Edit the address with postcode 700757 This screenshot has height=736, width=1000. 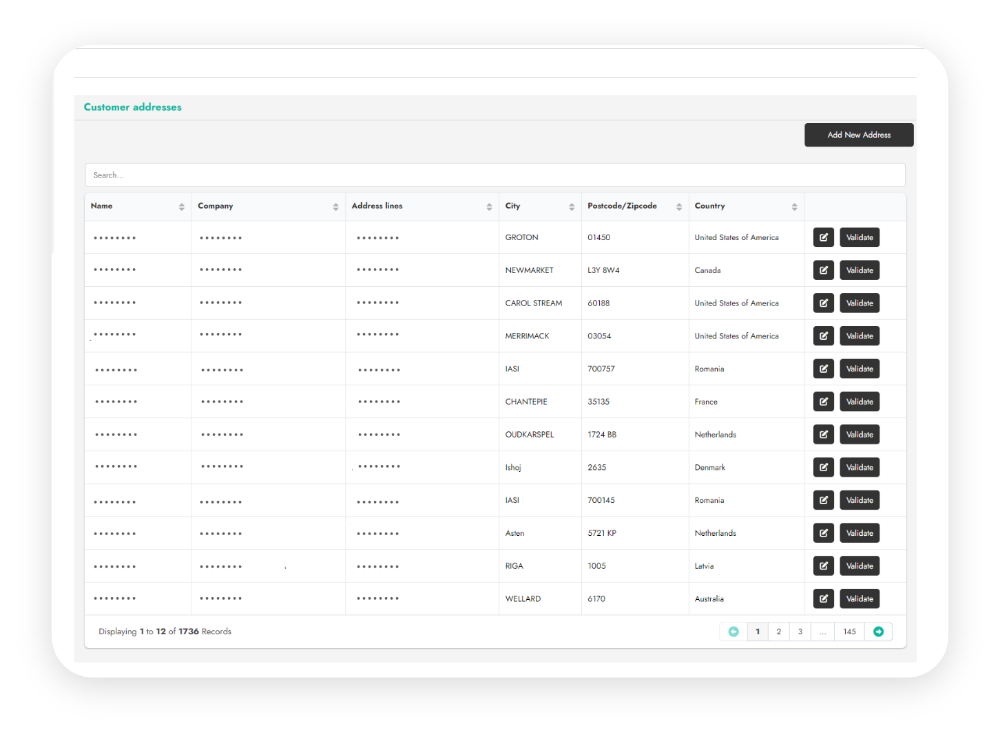[823, 369]
